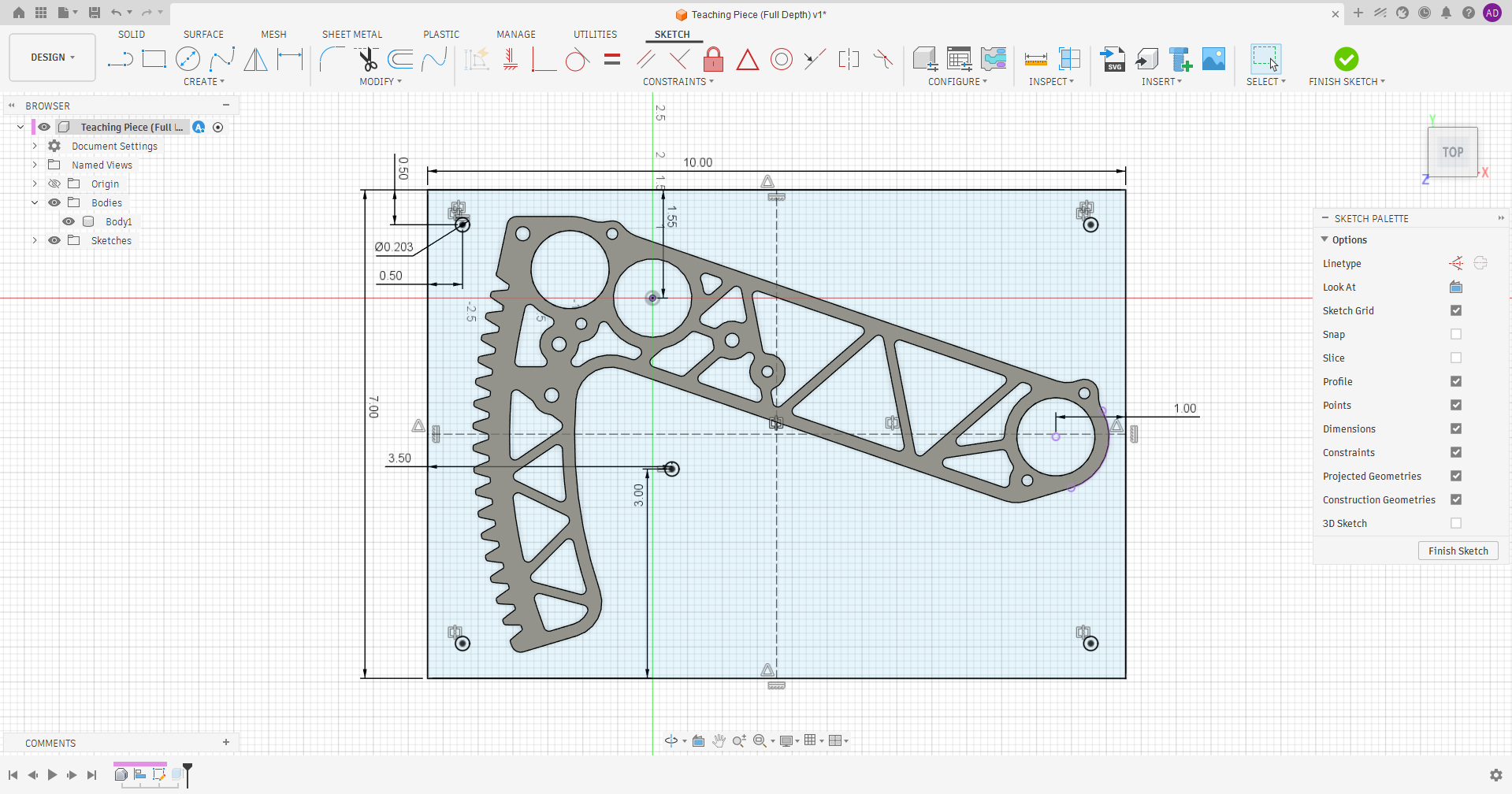The width and height of the screenshot is (1512, 794).
Task: Toggle the Constraints checkbox
Action: tap(1456, 452)
